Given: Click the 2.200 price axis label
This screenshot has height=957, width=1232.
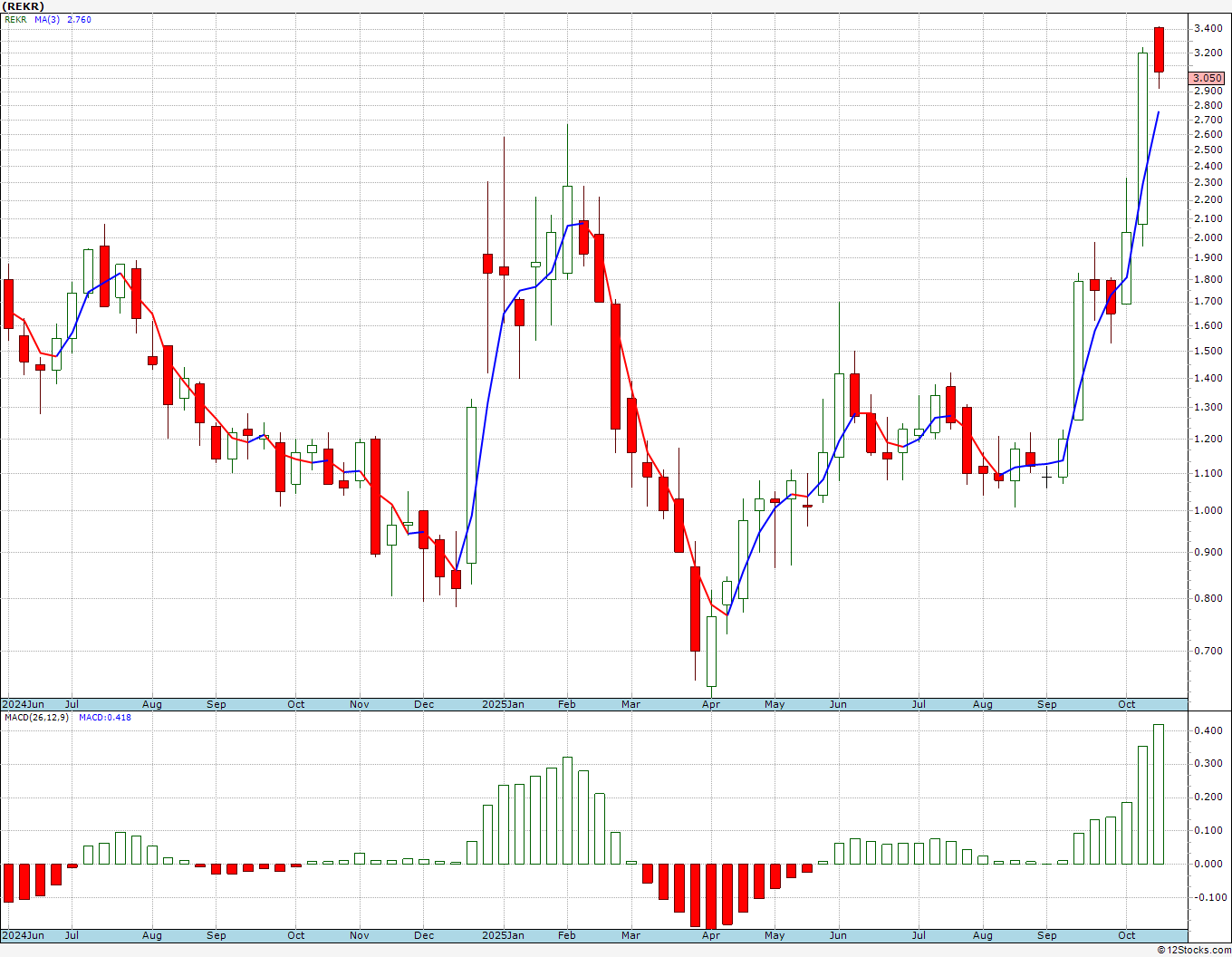Looking at the screenshot, I should tap(1208, 200).
